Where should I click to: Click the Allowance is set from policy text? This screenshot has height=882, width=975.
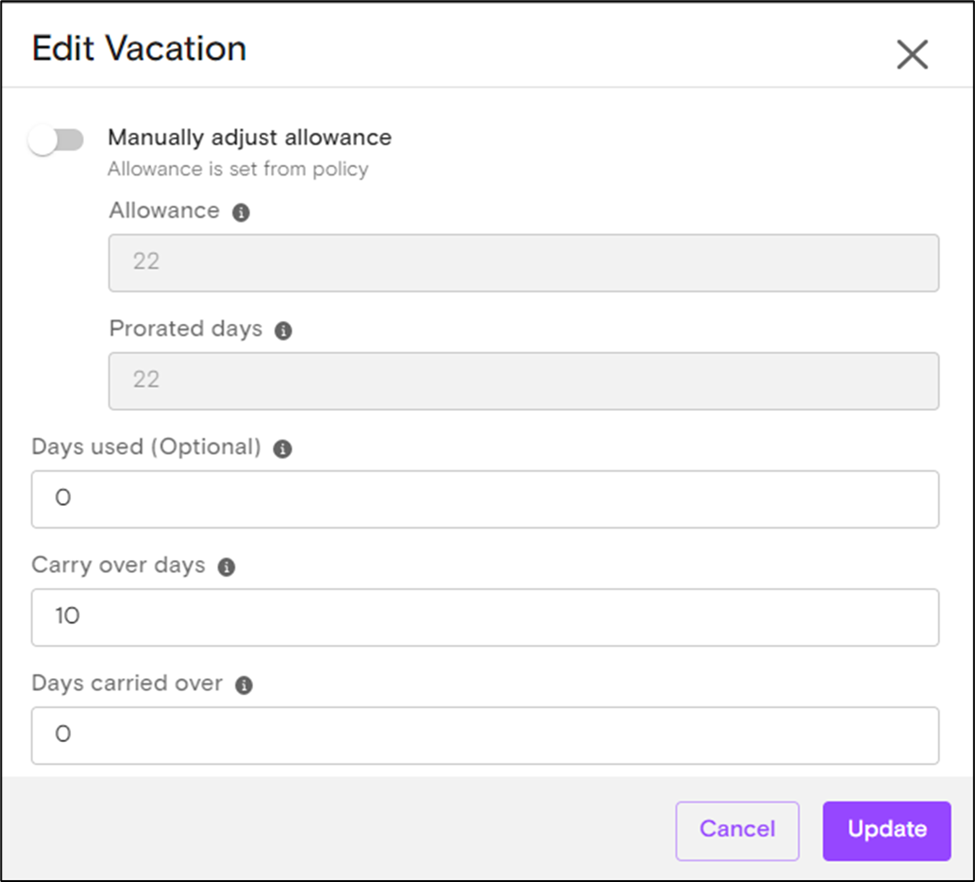(238, 169)
